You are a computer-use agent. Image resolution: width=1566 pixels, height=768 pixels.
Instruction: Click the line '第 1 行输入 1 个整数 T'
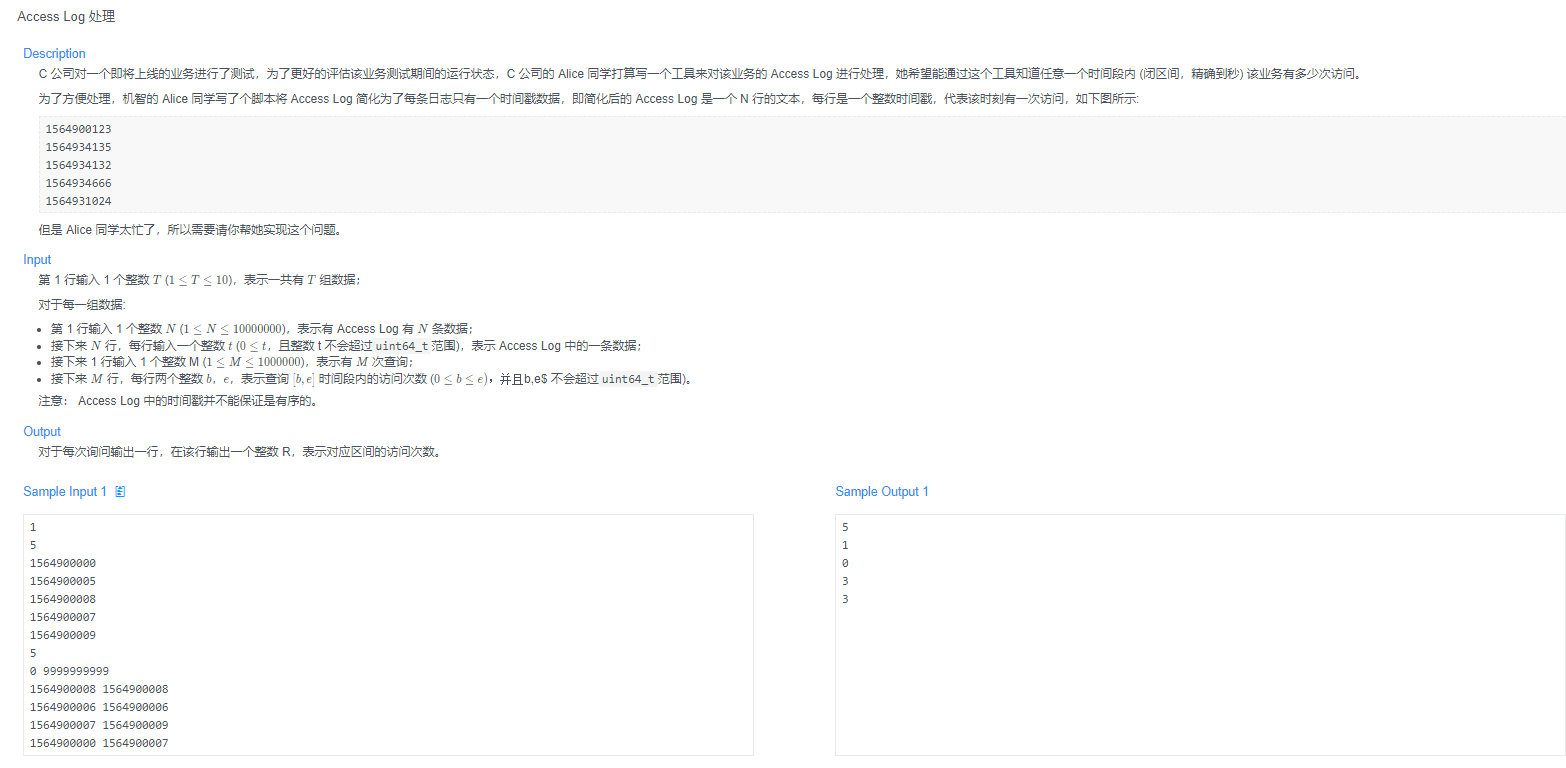coord(199,279)
